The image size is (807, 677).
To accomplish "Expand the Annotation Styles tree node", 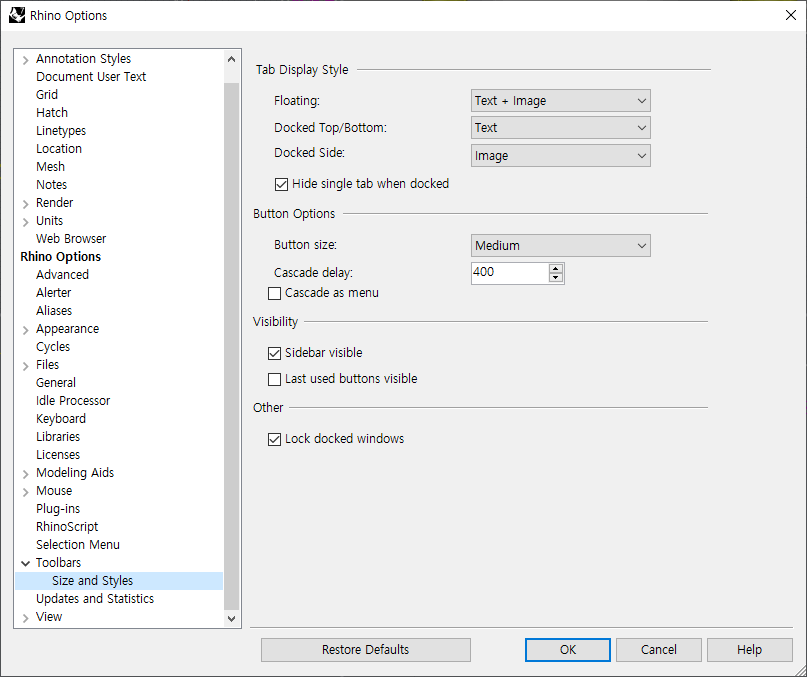I will (25, 60).
